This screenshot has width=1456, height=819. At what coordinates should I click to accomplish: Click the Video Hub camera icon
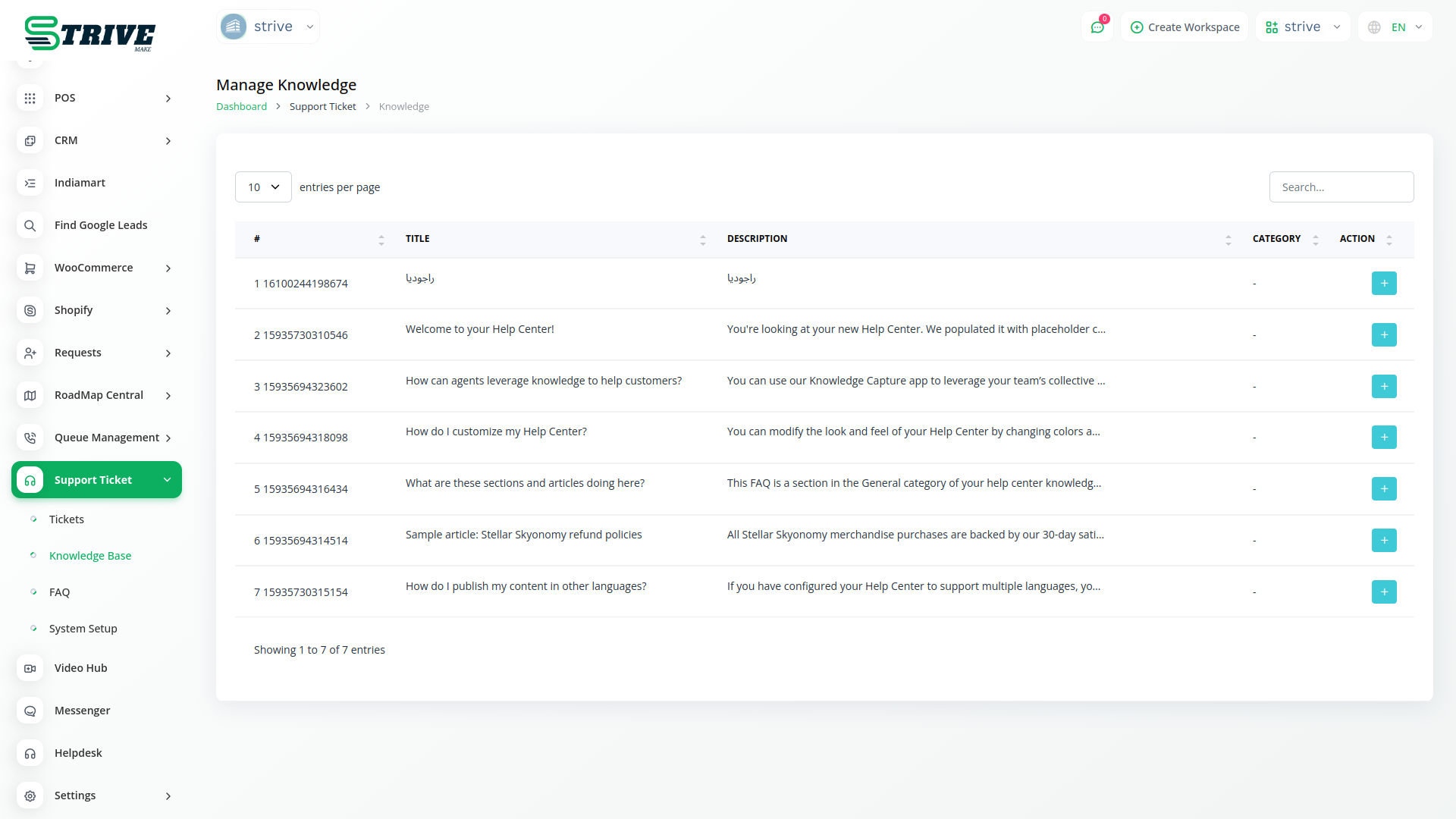click(x=30, y=668)
